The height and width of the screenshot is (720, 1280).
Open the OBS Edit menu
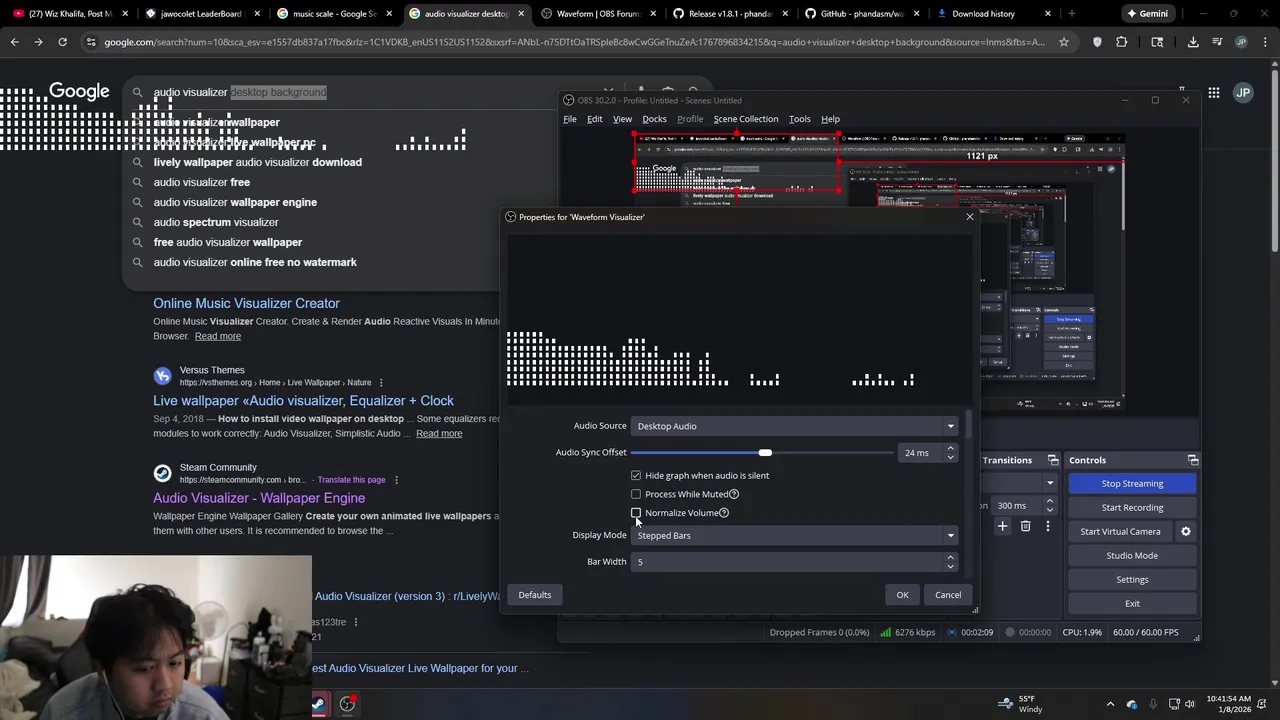click(x=594, y=119)
